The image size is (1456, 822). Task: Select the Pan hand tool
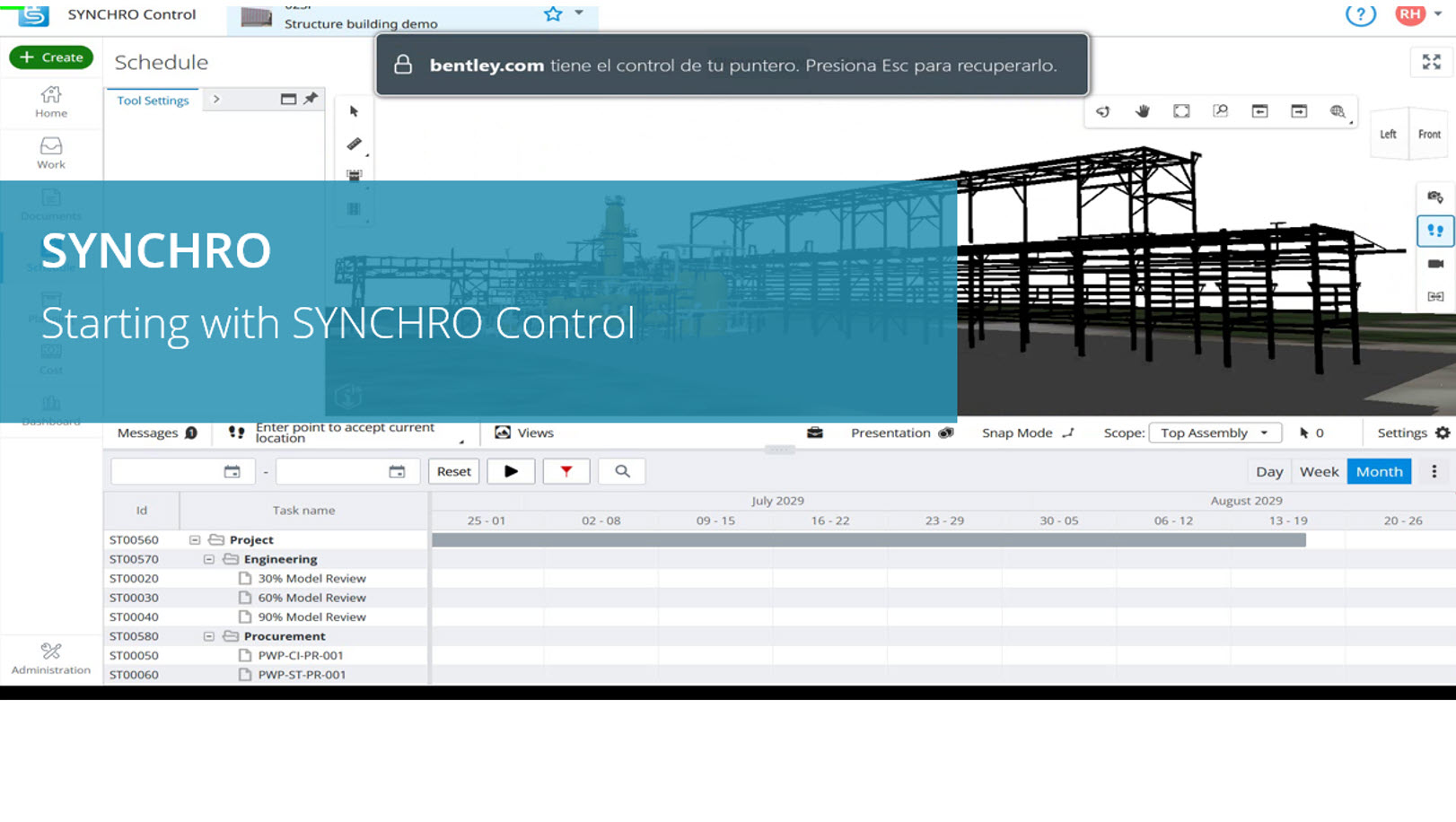(1142, 111)
